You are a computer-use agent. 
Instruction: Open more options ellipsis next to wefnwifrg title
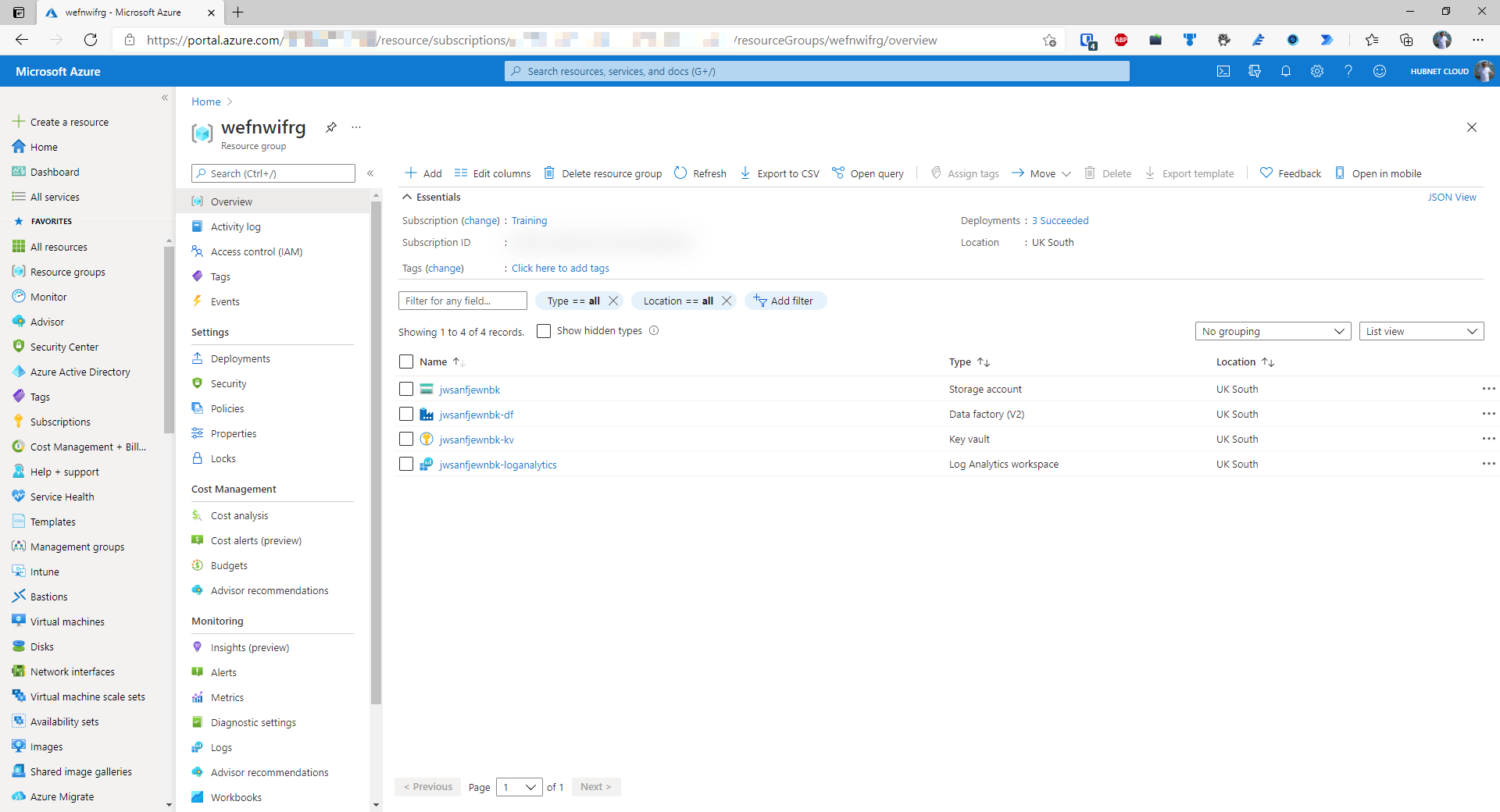click(x=356, y=127)
